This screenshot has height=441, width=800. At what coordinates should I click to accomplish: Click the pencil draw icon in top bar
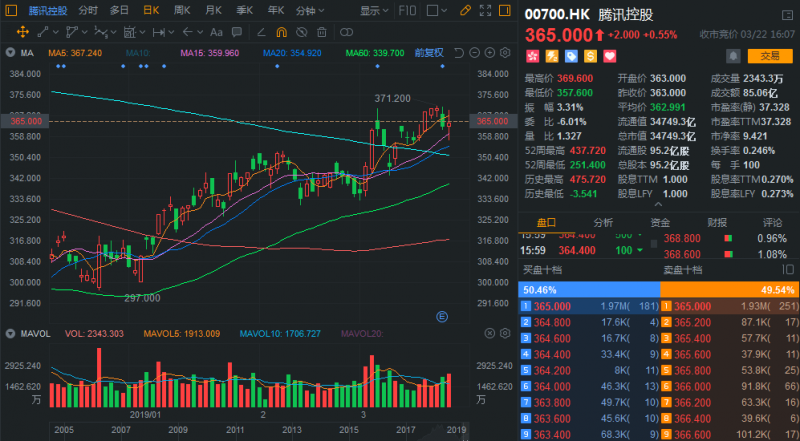pos(464,11)
